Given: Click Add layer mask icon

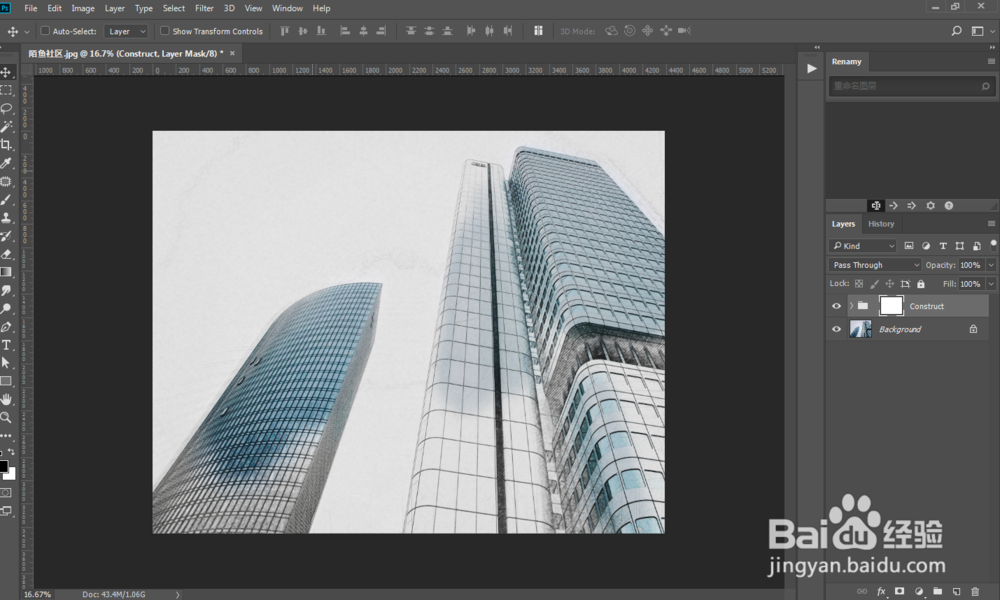Looking at the screenshot, I should 899,591.
